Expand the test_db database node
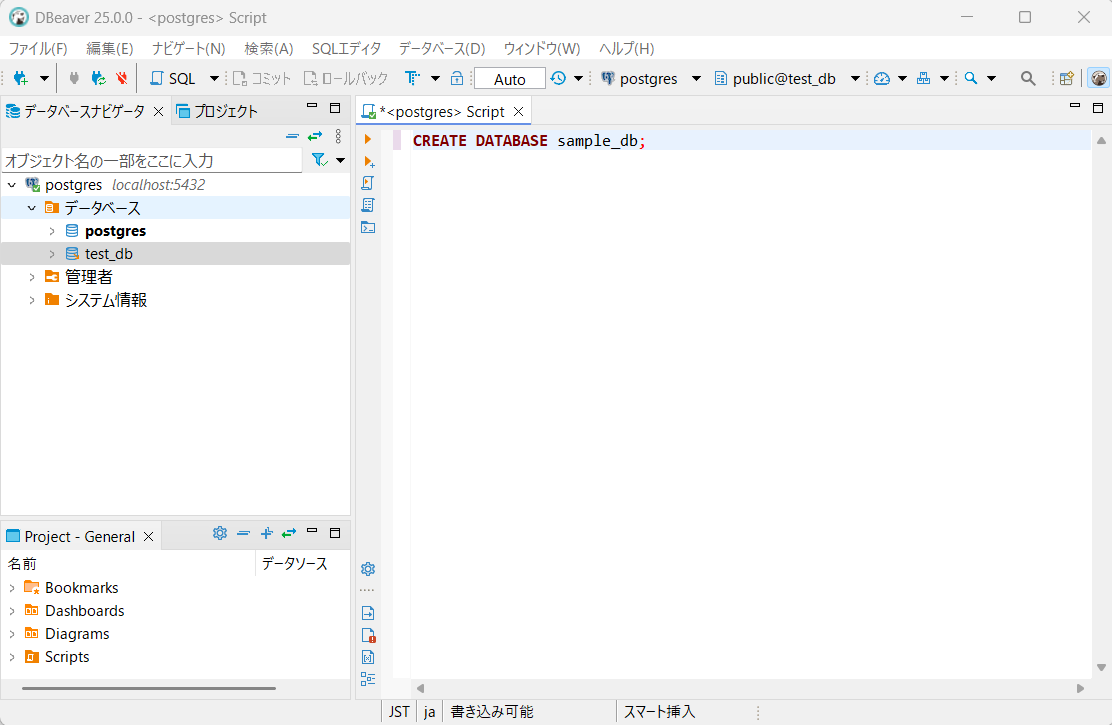This screenshot has width=1112, height=725. click(52, 254)
